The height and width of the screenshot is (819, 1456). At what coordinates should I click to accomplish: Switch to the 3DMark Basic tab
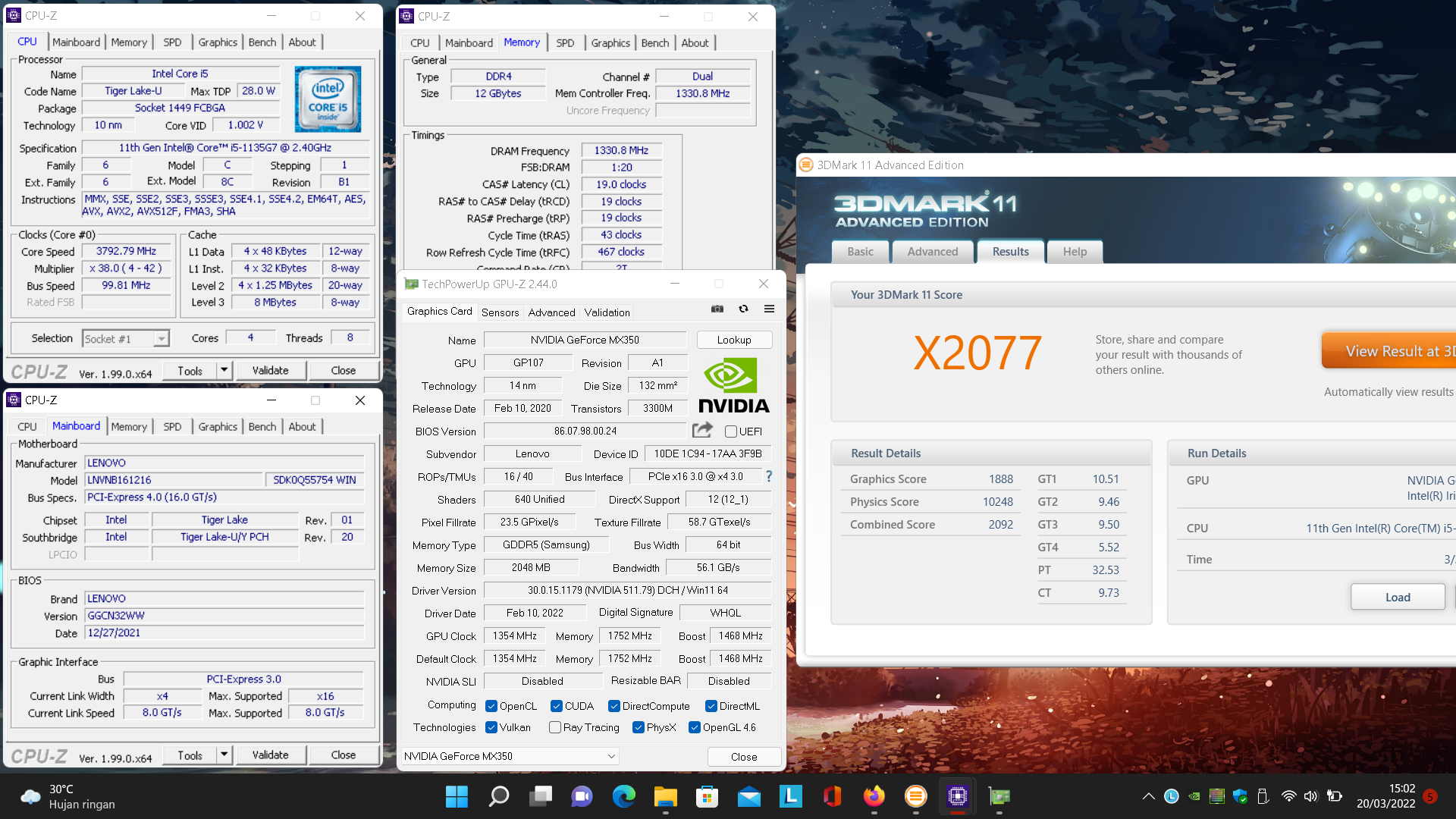860,252
